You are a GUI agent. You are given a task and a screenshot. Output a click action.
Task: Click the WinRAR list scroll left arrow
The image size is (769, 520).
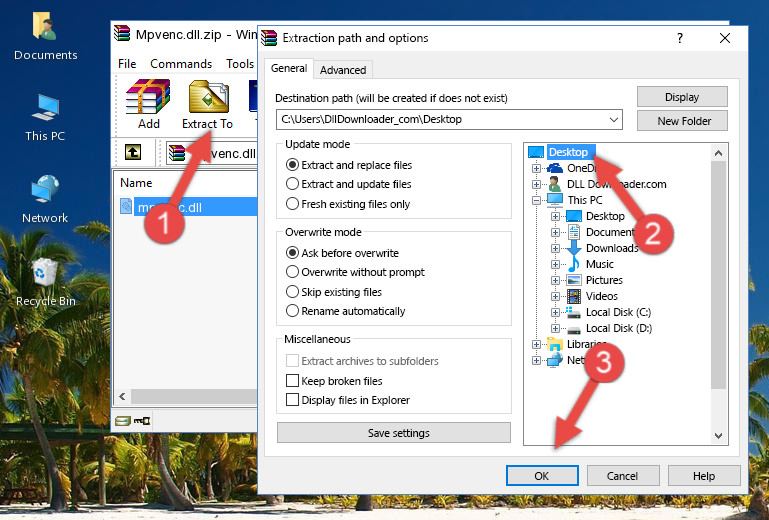click(123, 396)
